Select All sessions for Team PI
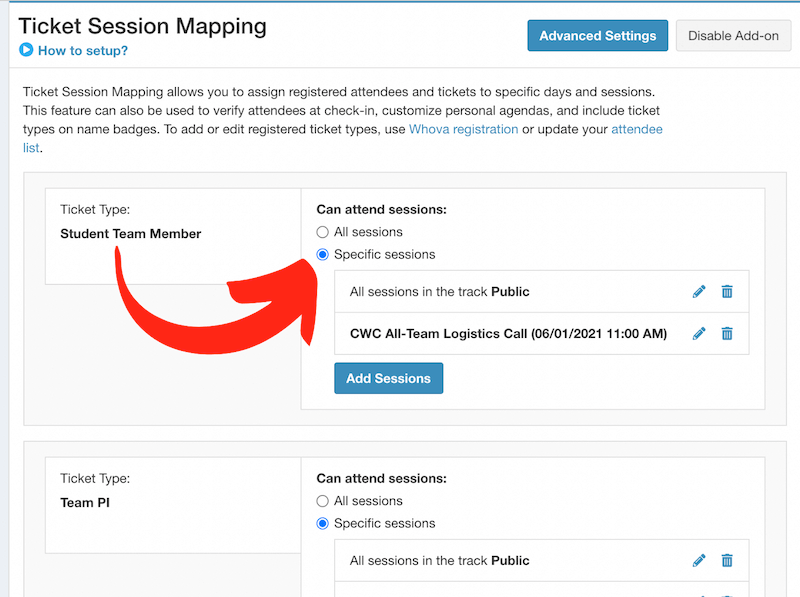 coord(323,501)
